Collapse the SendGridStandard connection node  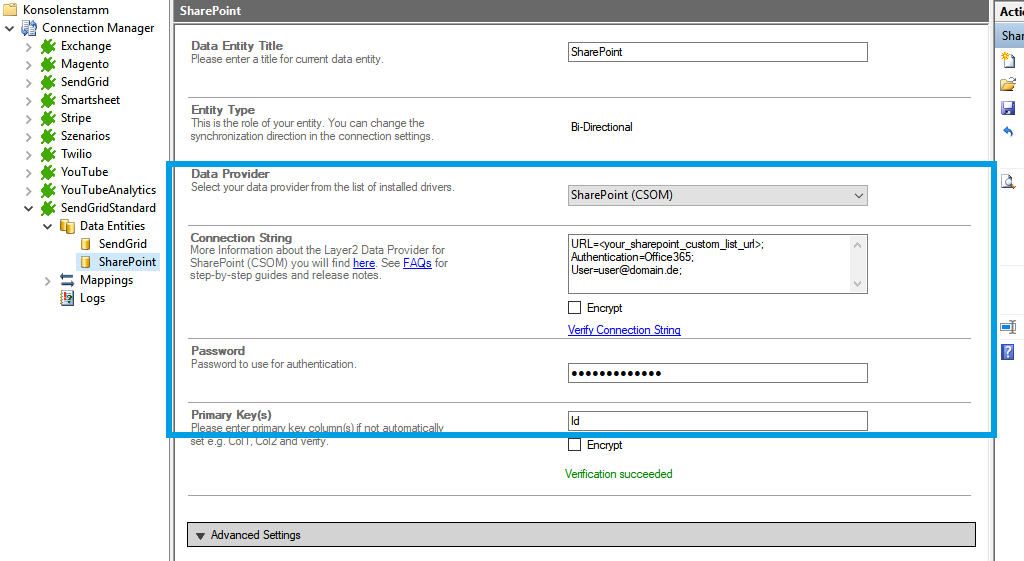[29, 208]
